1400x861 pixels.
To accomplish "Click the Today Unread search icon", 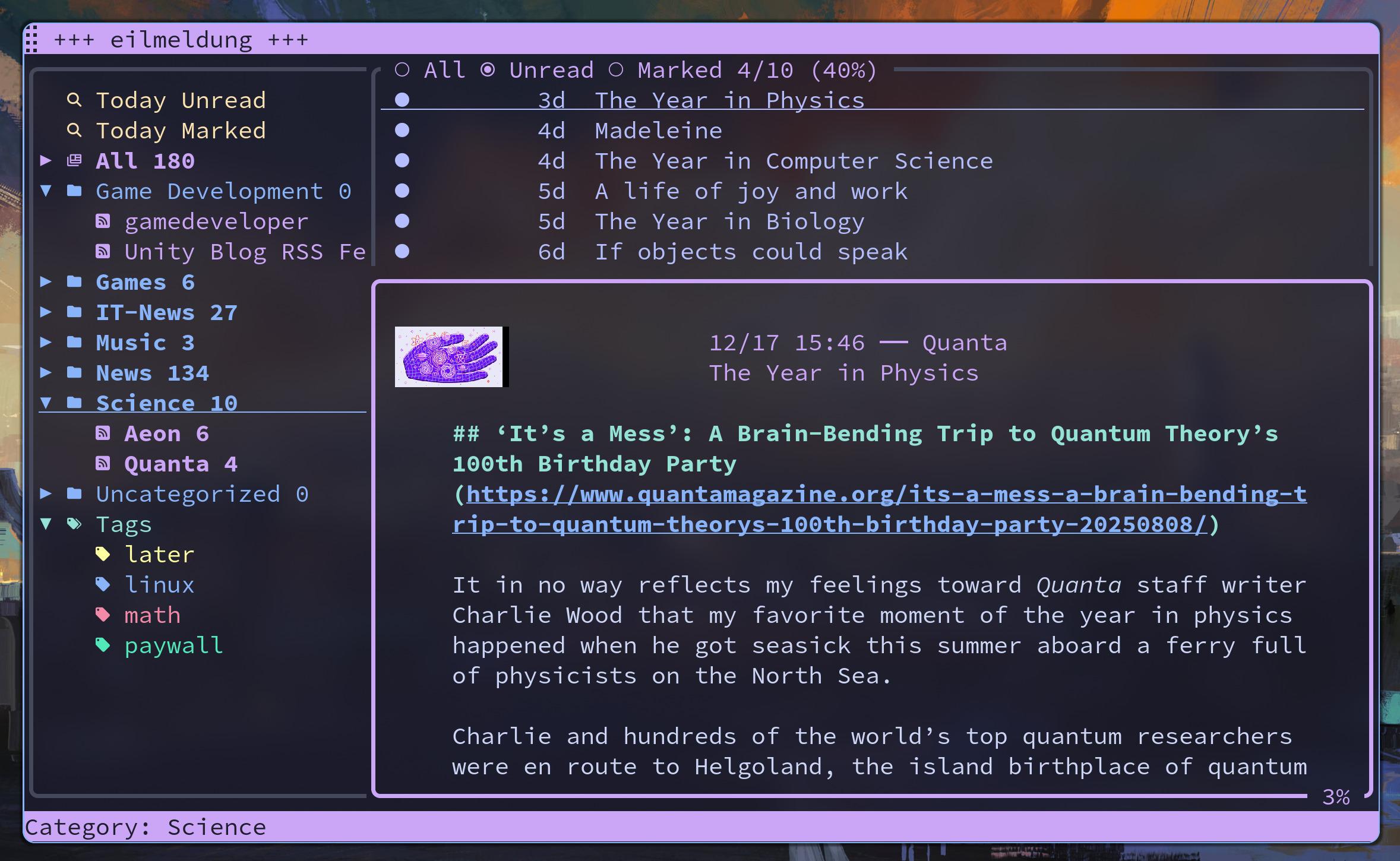I will tap(74, 100).
